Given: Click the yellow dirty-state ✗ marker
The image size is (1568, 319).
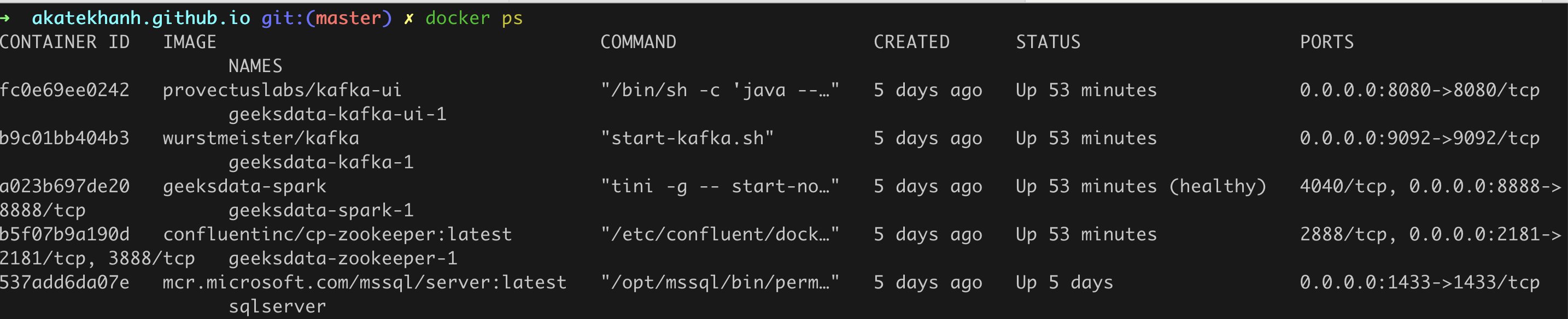Looking at the screenshot, I should [x=409, y=19].
